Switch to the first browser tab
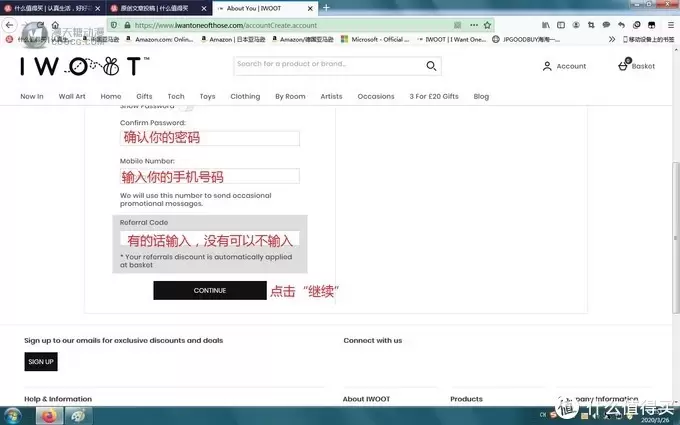 click(x=52, y=8)
